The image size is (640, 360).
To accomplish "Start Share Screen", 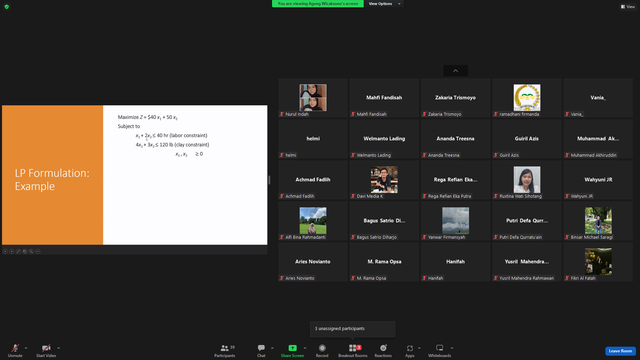I will [x=292, y=350].
